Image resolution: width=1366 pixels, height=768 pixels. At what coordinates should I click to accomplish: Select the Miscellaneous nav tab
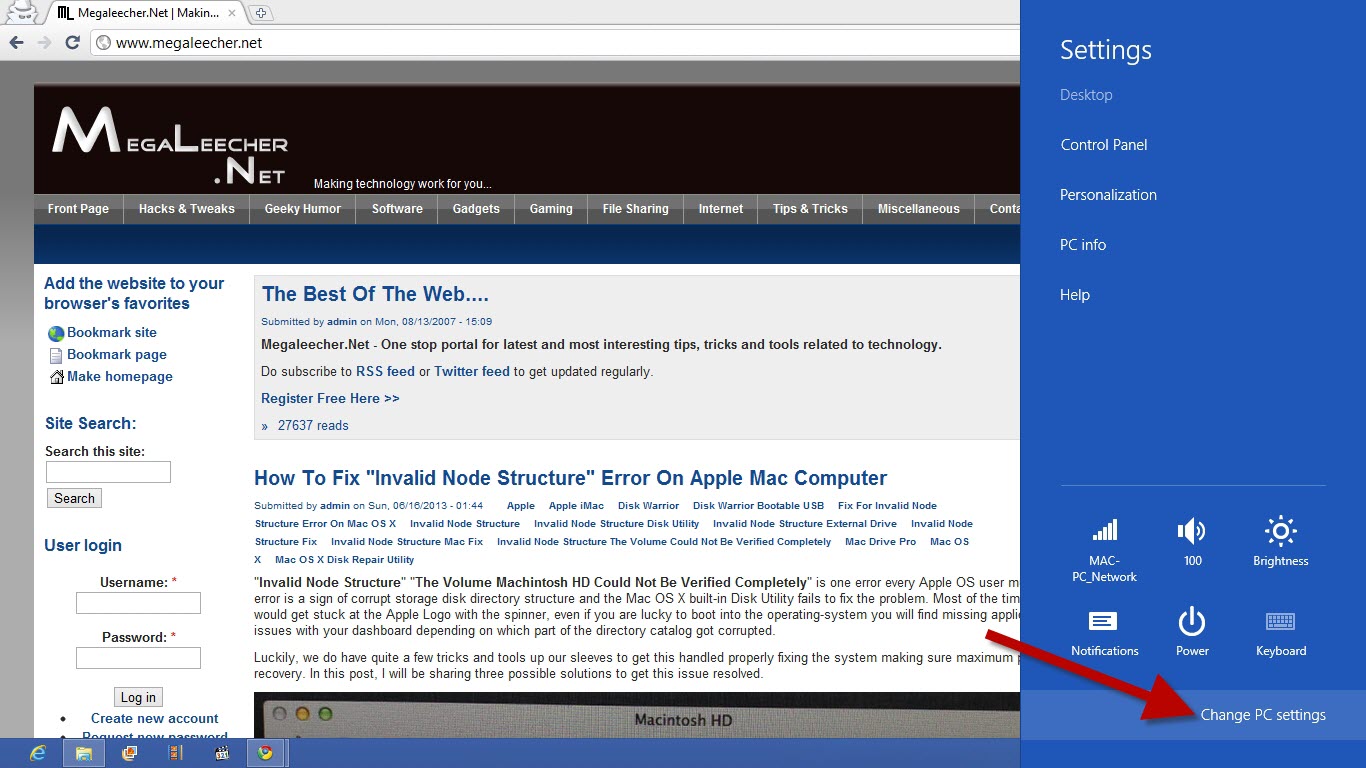(919, 209)
